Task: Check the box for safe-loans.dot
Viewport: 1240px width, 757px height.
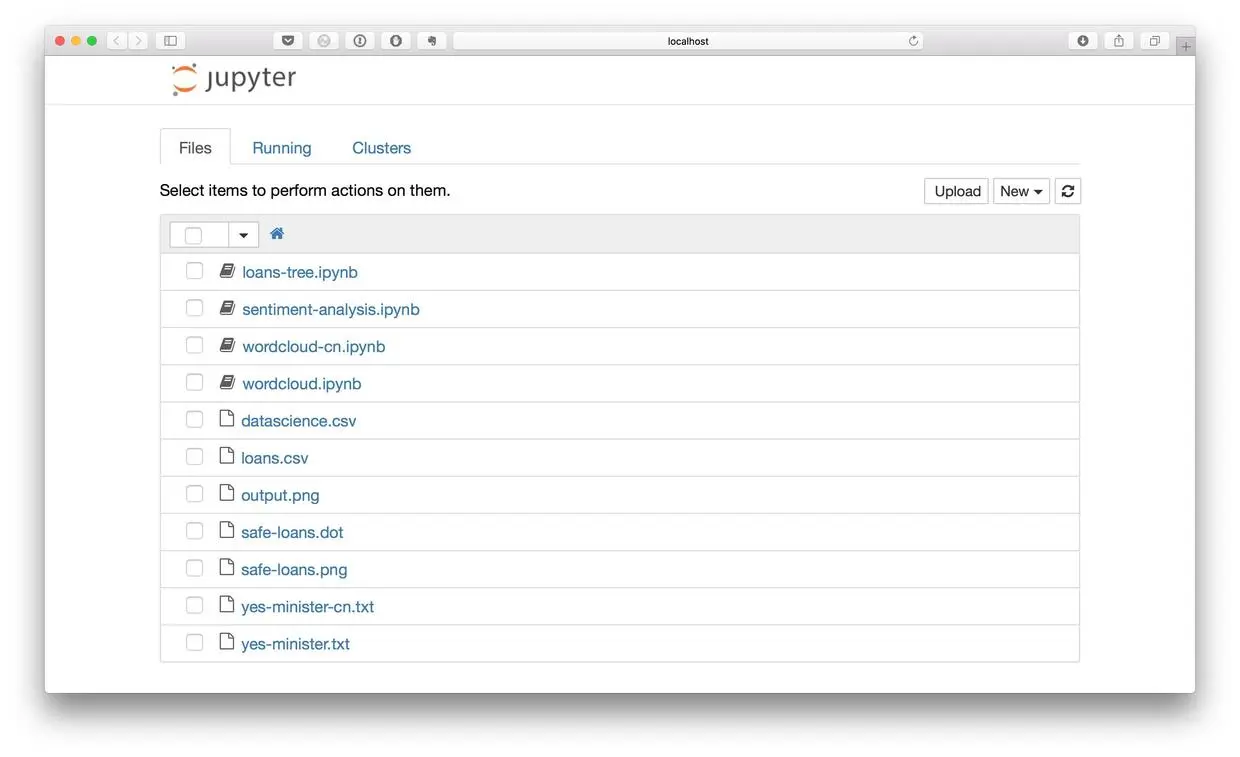Action: click(194, 530)
